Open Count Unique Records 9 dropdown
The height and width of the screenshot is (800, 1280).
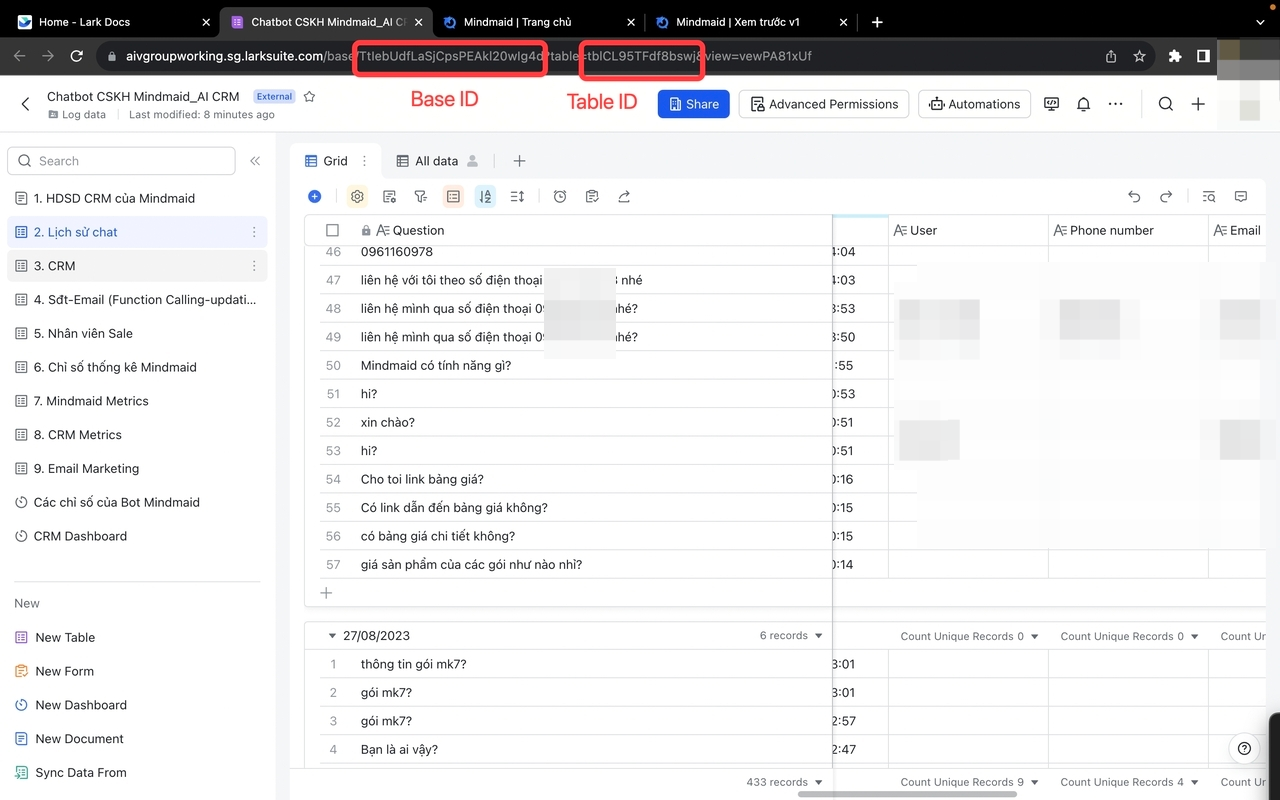click(x=969, y=782)
